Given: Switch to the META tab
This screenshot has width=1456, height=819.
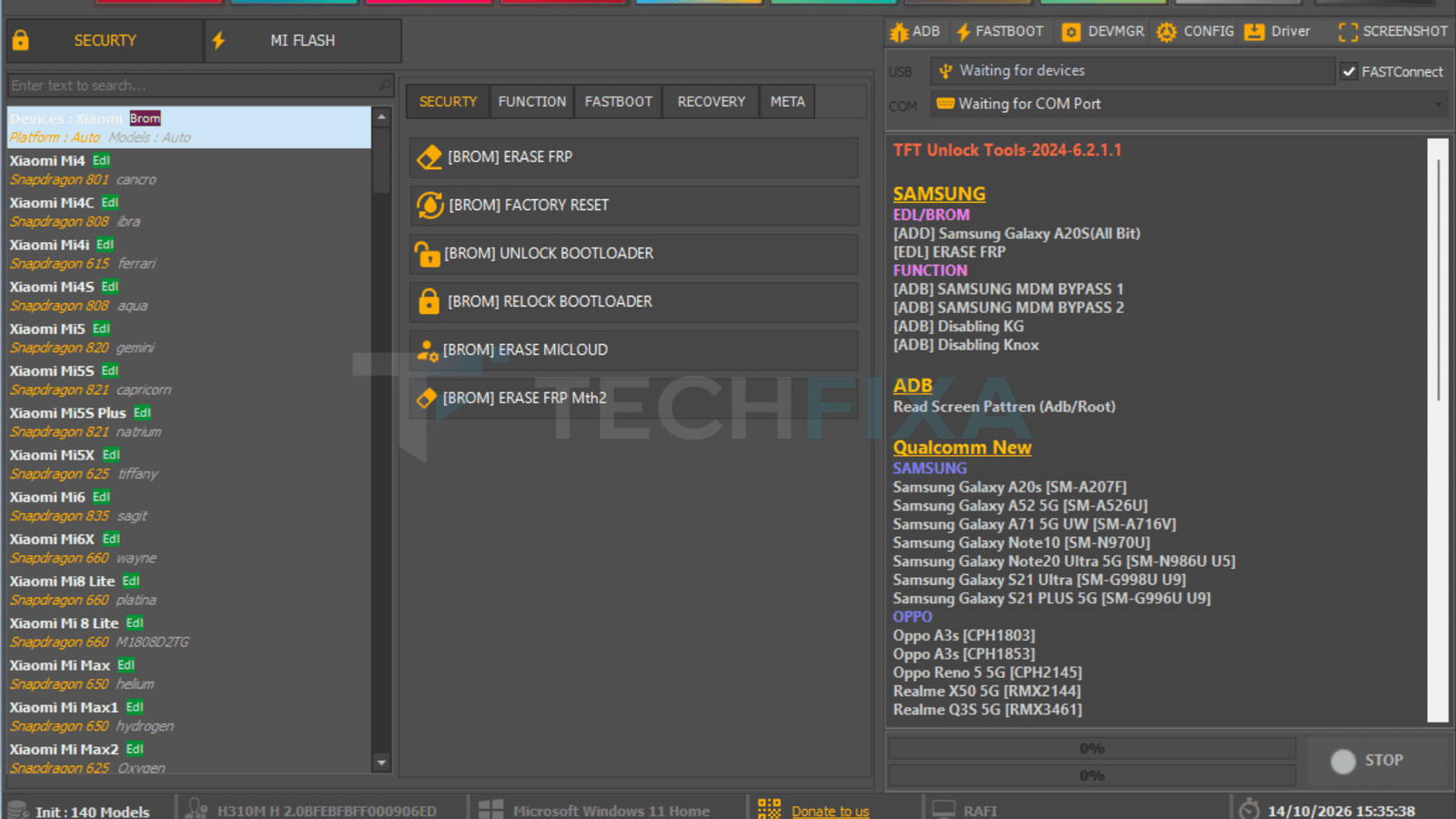Looking at the screenshot, I should [788, 102].
